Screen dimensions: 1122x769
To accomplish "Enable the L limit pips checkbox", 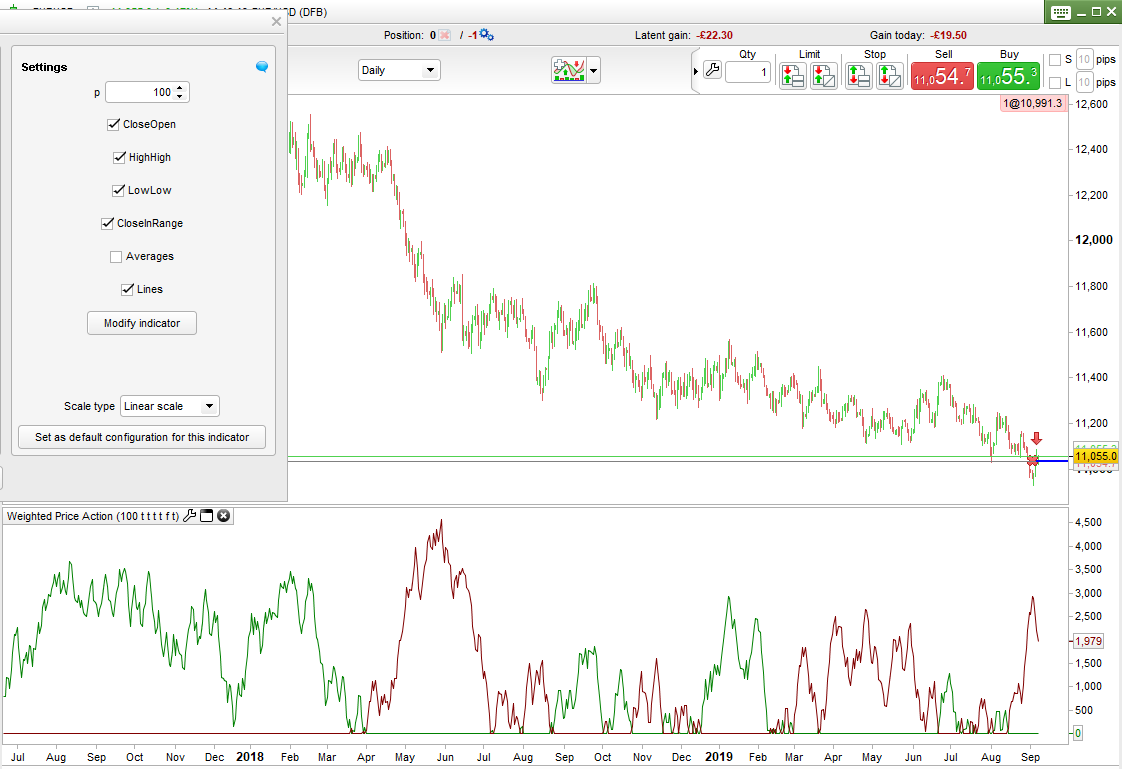I will [x=1055, y=82].
